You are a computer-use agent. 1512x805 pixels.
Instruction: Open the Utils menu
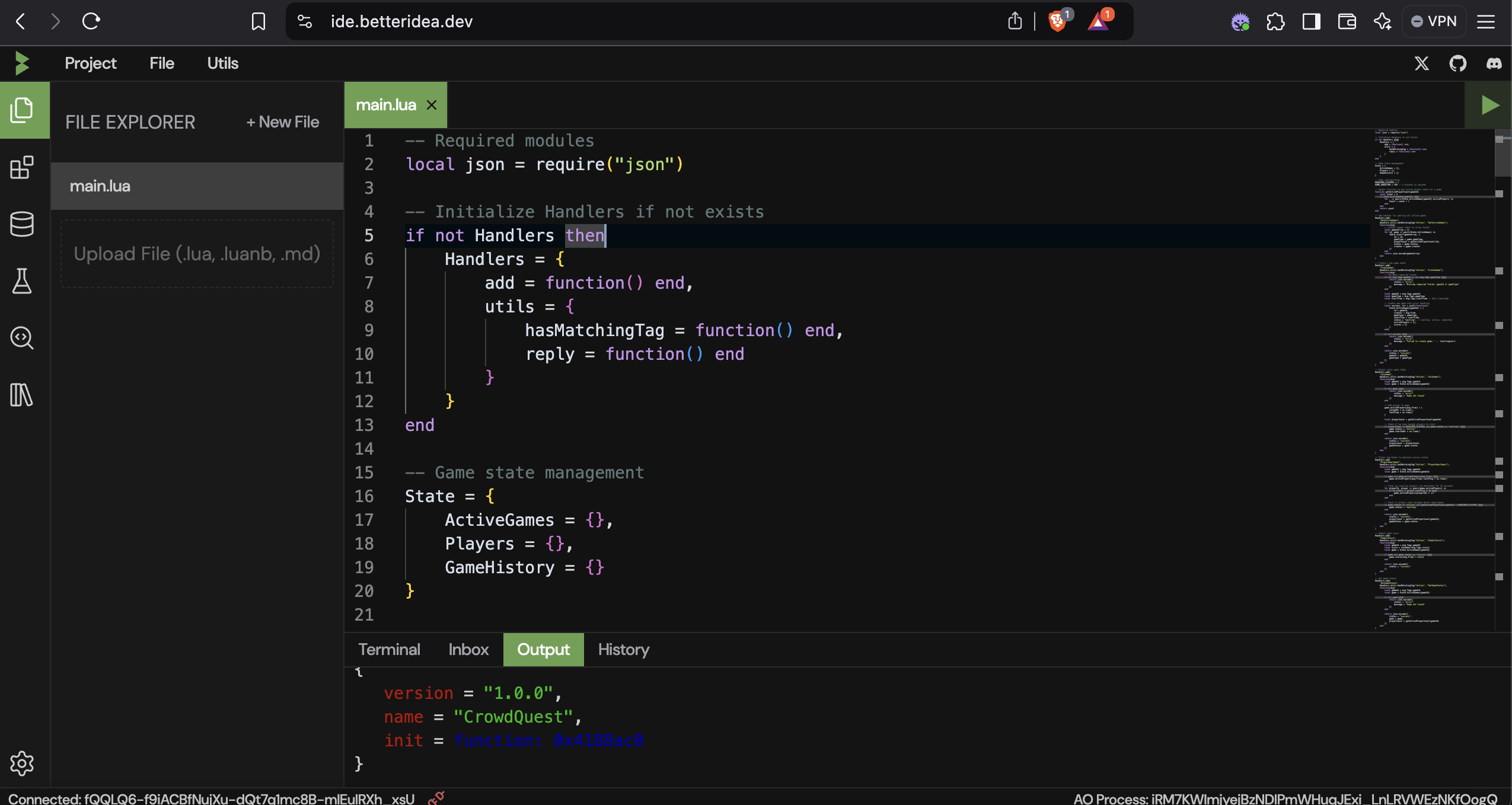point(222,63)
